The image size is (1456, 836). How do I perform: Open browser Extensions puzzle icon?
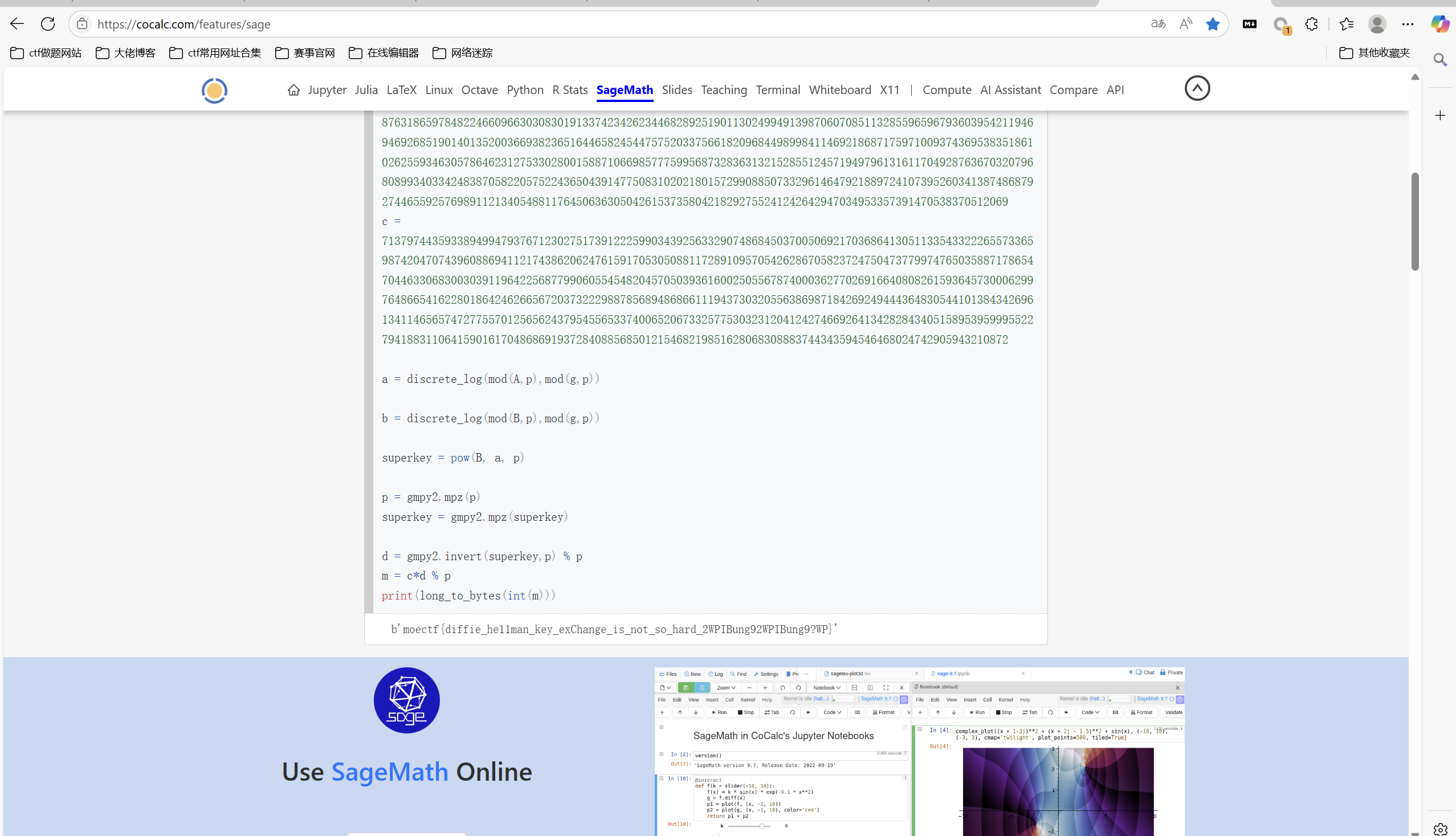pyautogui.click(x=1311, y=23)
